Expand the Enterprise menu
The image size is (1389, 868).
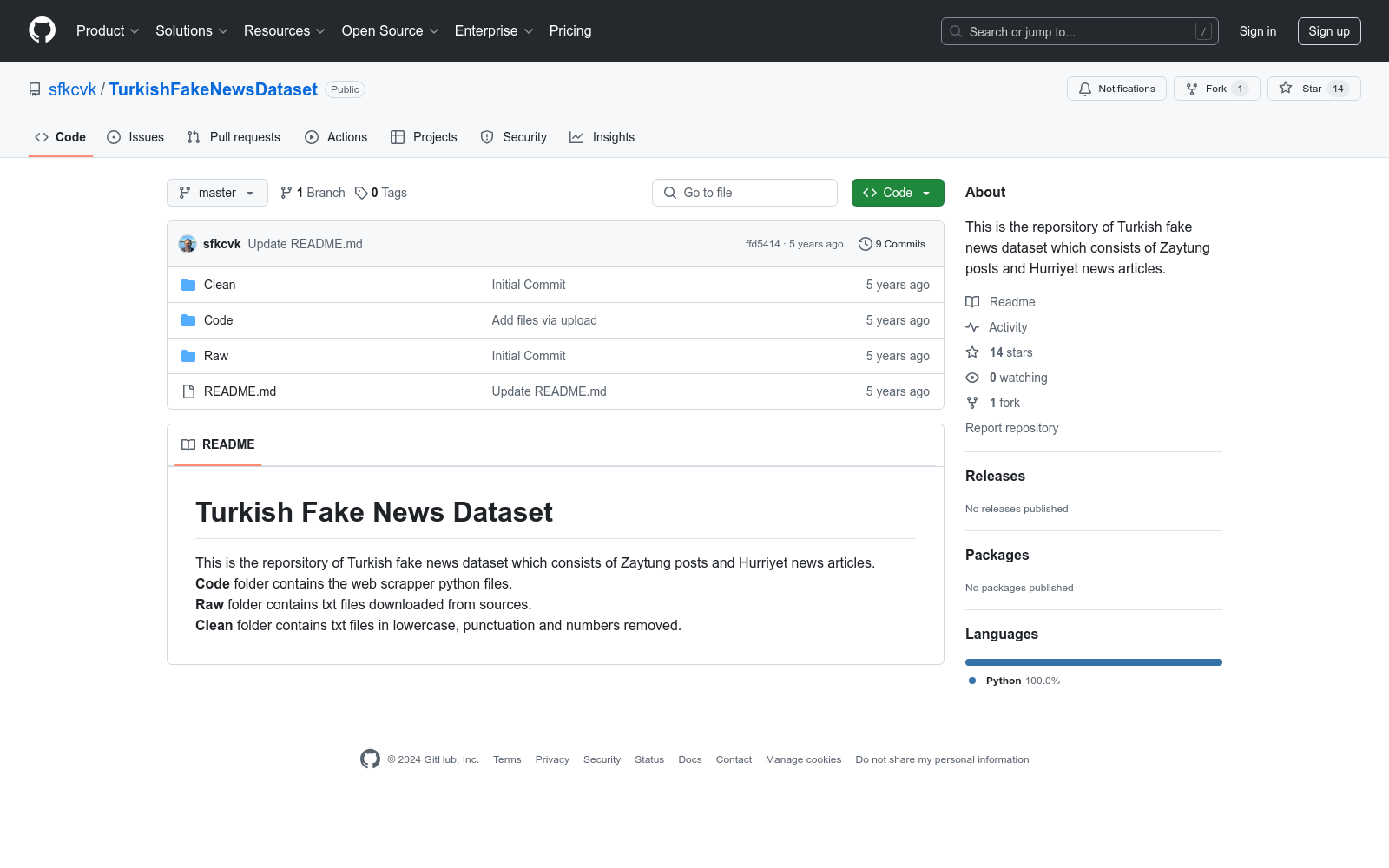[x=494, y=31]
